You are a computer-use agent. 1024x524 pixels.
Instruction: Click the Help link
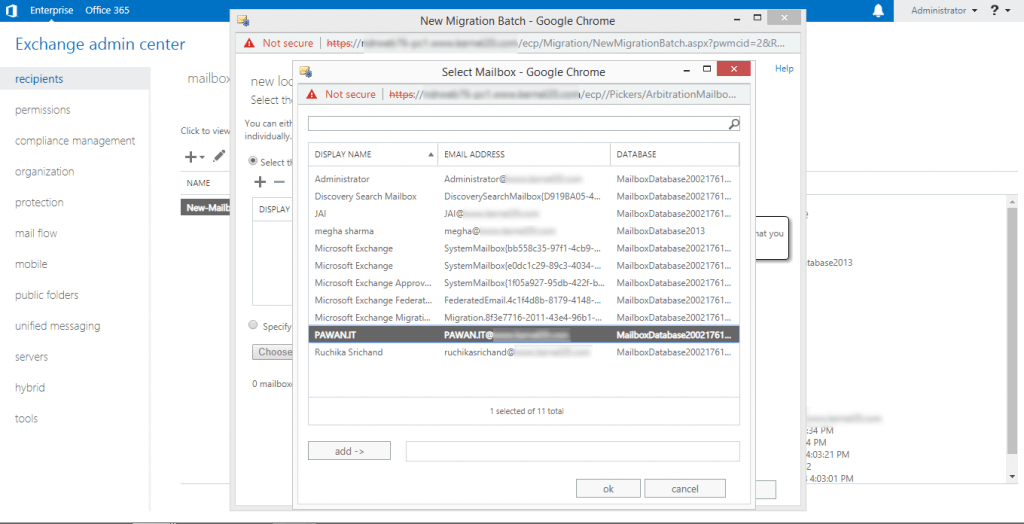(784, 69)
